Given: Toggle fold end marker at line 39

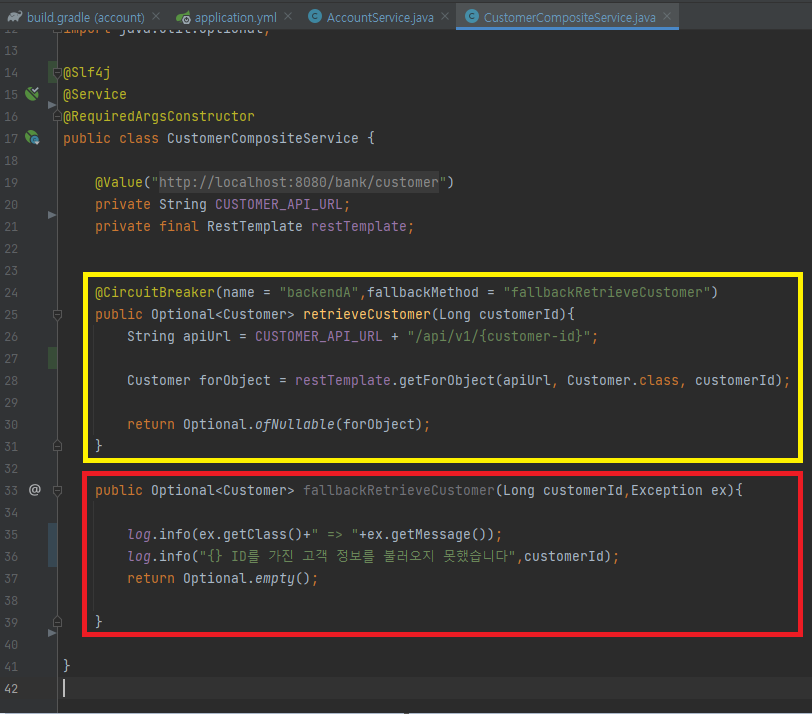Looking at the screenshot, I should (57, 622).
